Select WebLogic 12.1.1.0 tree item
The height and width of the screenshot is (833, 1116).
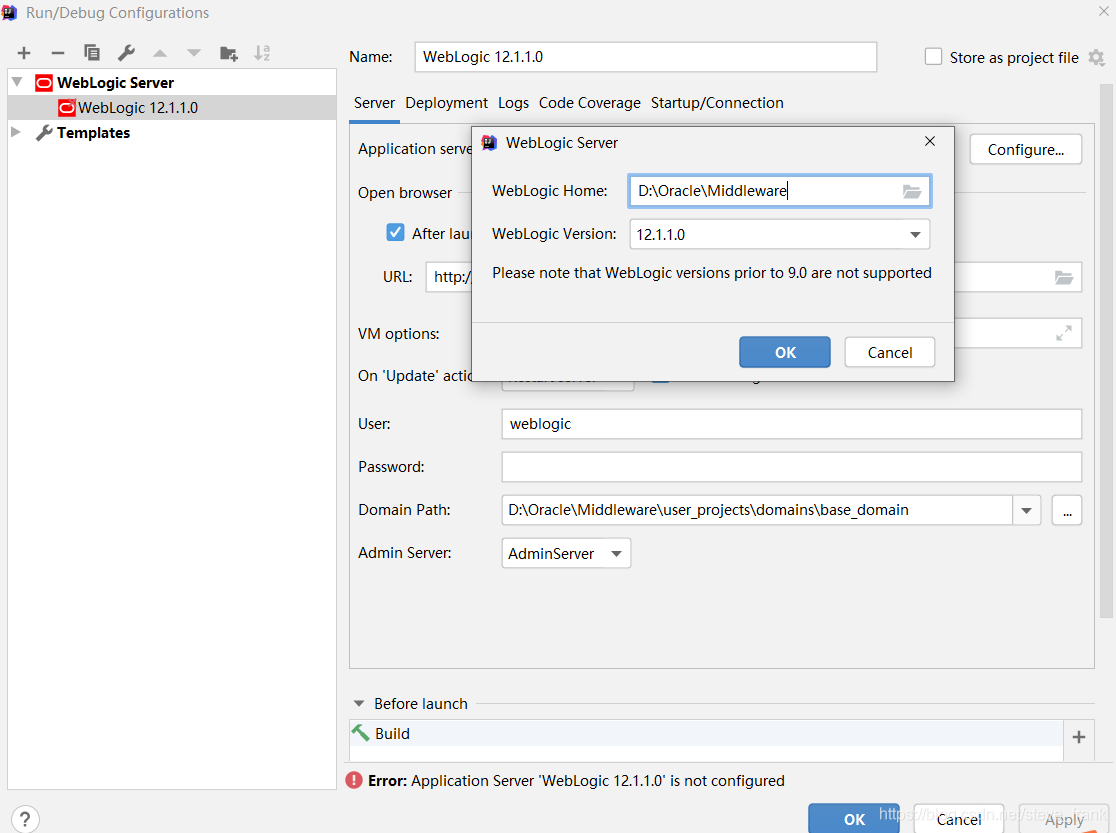[172, 108]
